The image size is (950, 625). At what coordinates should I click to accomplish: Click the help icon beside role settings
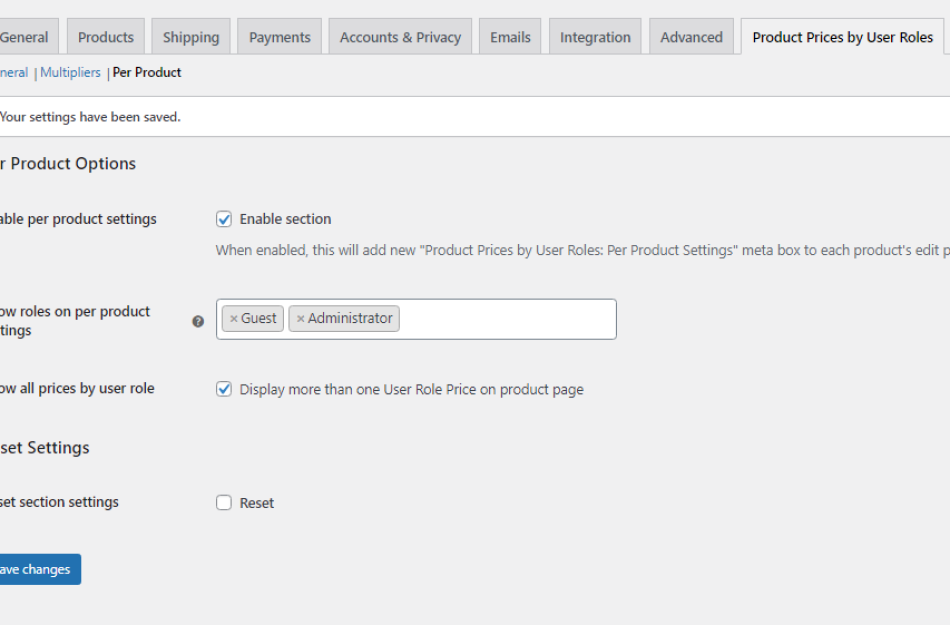(198, 321)
